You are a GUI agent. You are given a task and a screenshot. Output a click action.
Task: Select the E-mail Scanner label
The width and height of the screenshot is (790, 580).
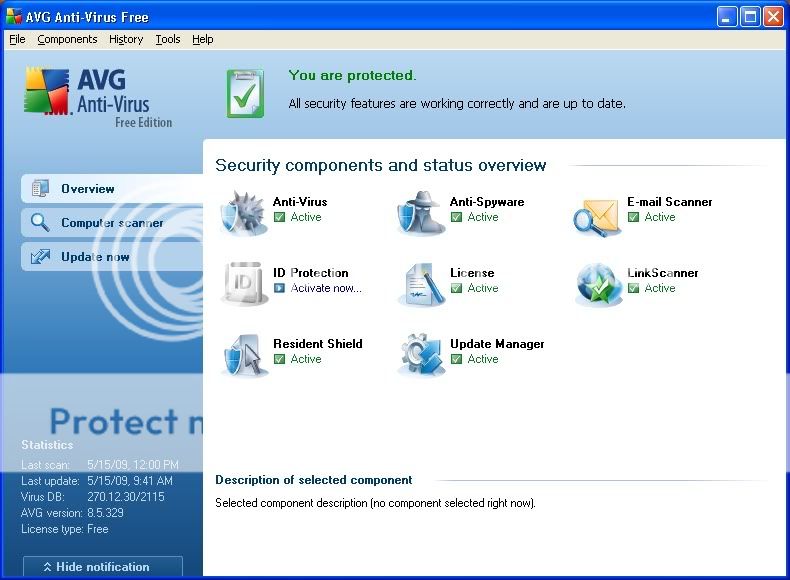tap(670, 202)
